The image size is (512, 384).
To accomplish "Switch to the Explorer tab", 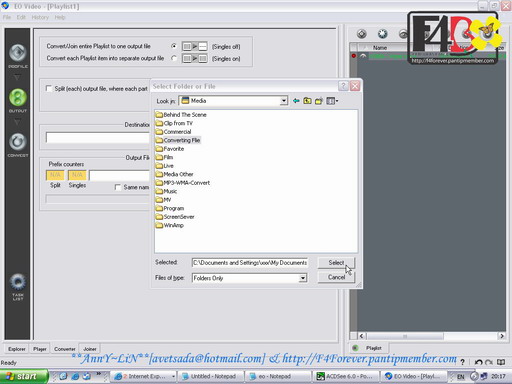I will 17,349.
